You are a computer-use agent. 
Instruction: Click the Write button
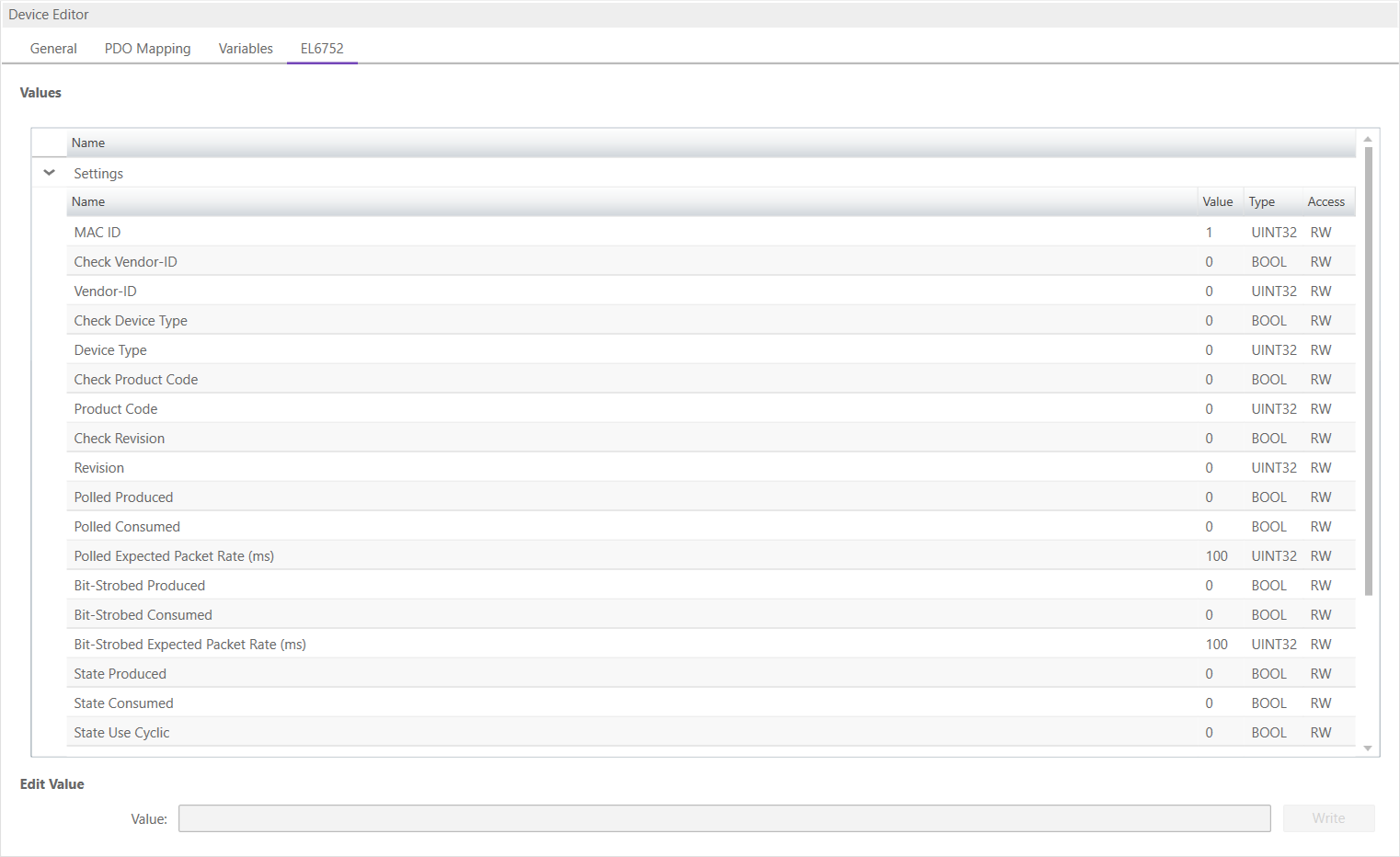1328,818
